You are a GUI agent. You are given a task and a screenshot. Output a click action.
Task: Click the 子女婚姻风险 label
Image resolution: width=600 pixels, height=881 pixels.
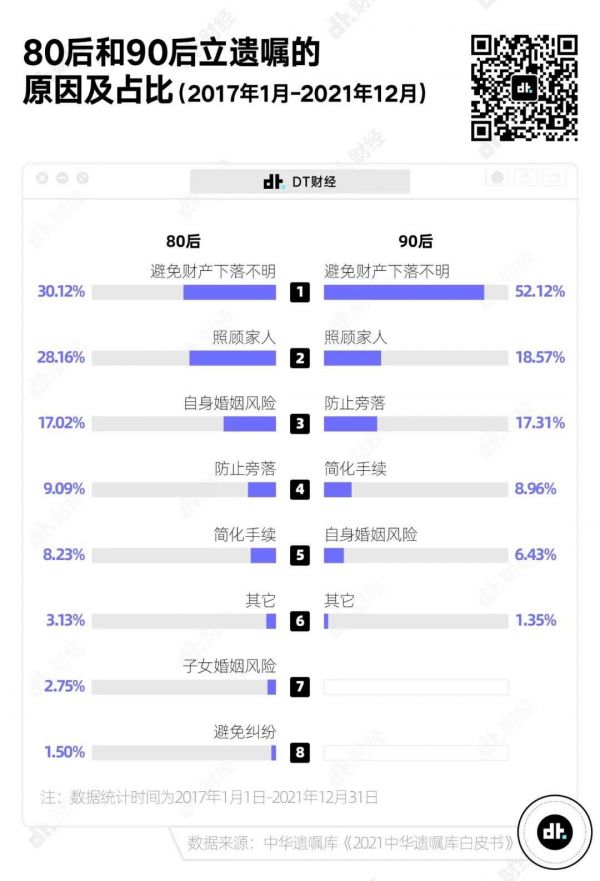[229, 666]
